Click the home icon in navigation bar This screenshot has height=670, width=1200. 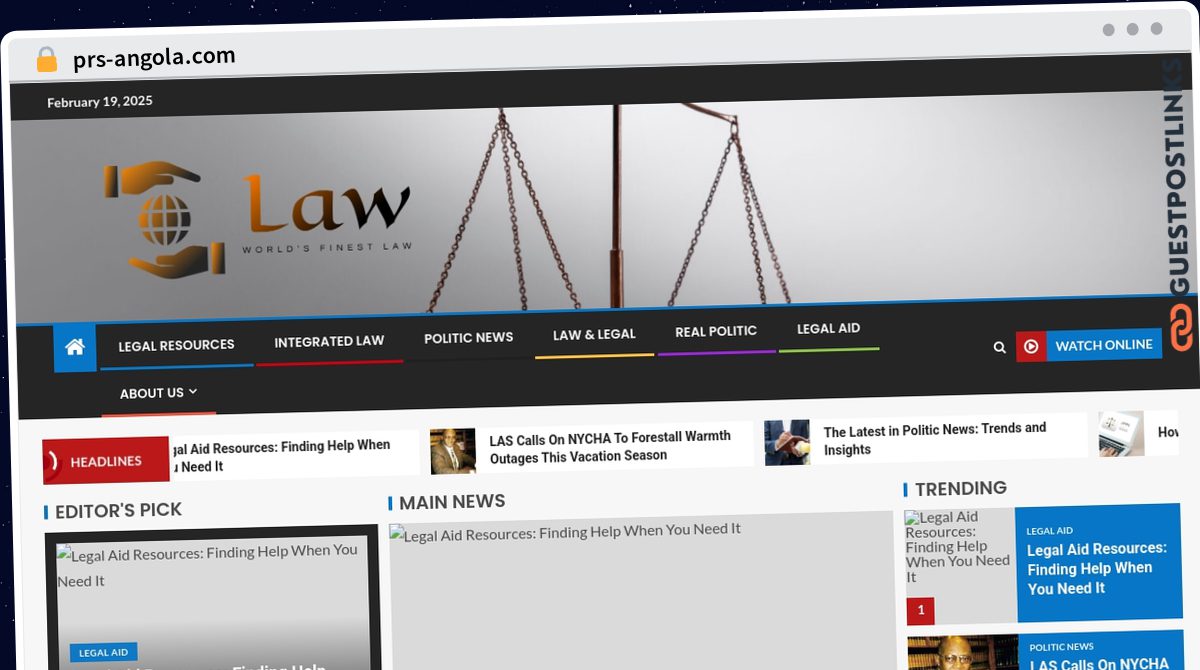[x=75, y=347]
